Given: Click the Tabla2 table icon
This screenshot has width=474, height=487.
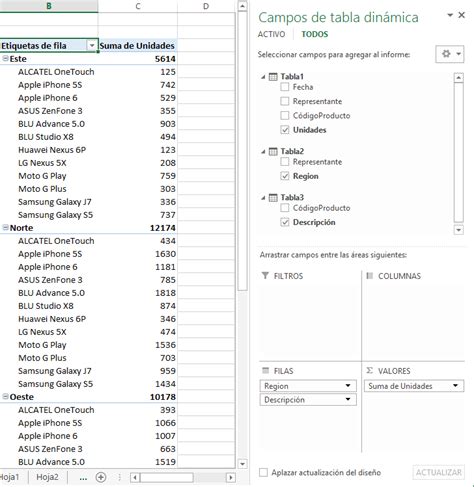Looking at the screenshot, I should (273, 152).
